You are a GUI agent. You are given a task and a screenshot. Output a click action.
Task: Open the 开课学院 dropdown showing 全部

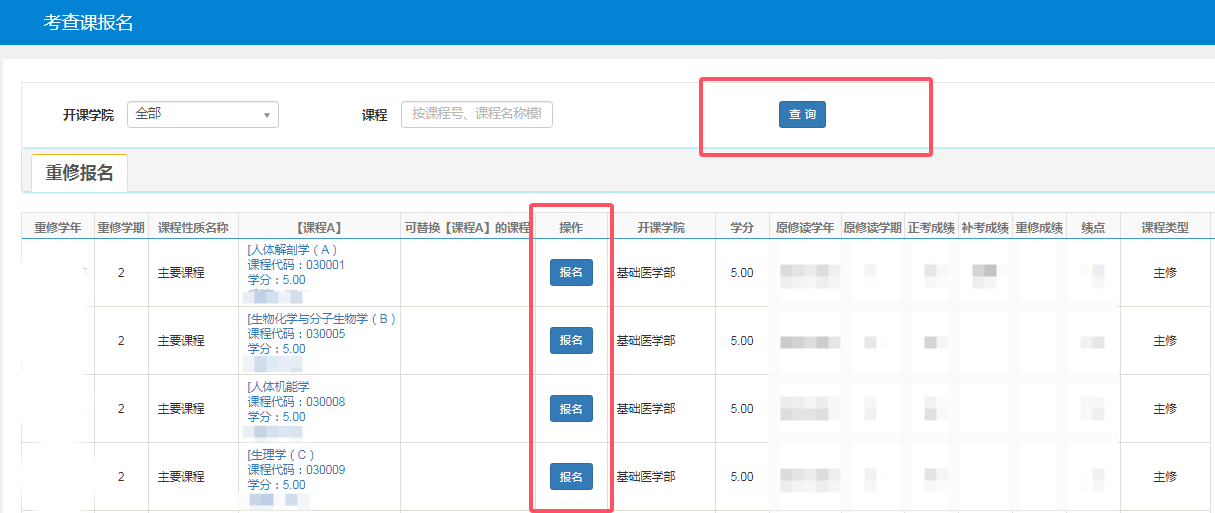pyautogui.click(x=202, y=115)
